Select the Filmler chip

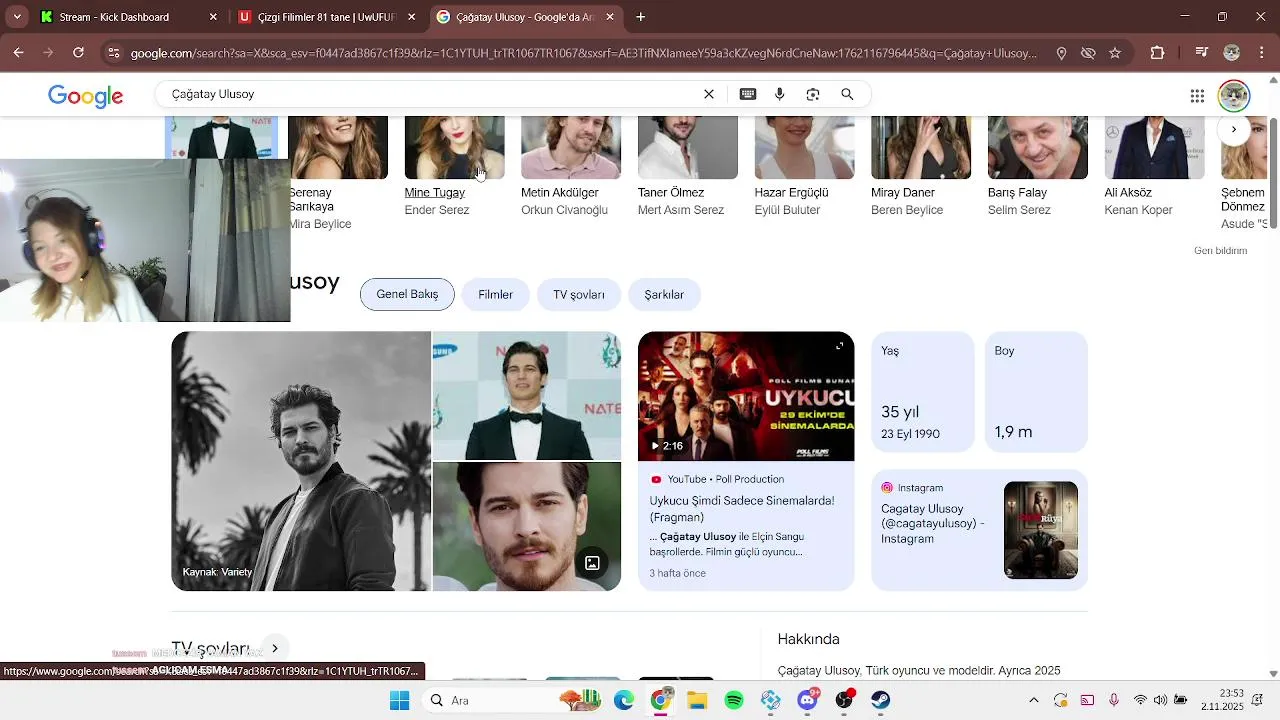495,294
